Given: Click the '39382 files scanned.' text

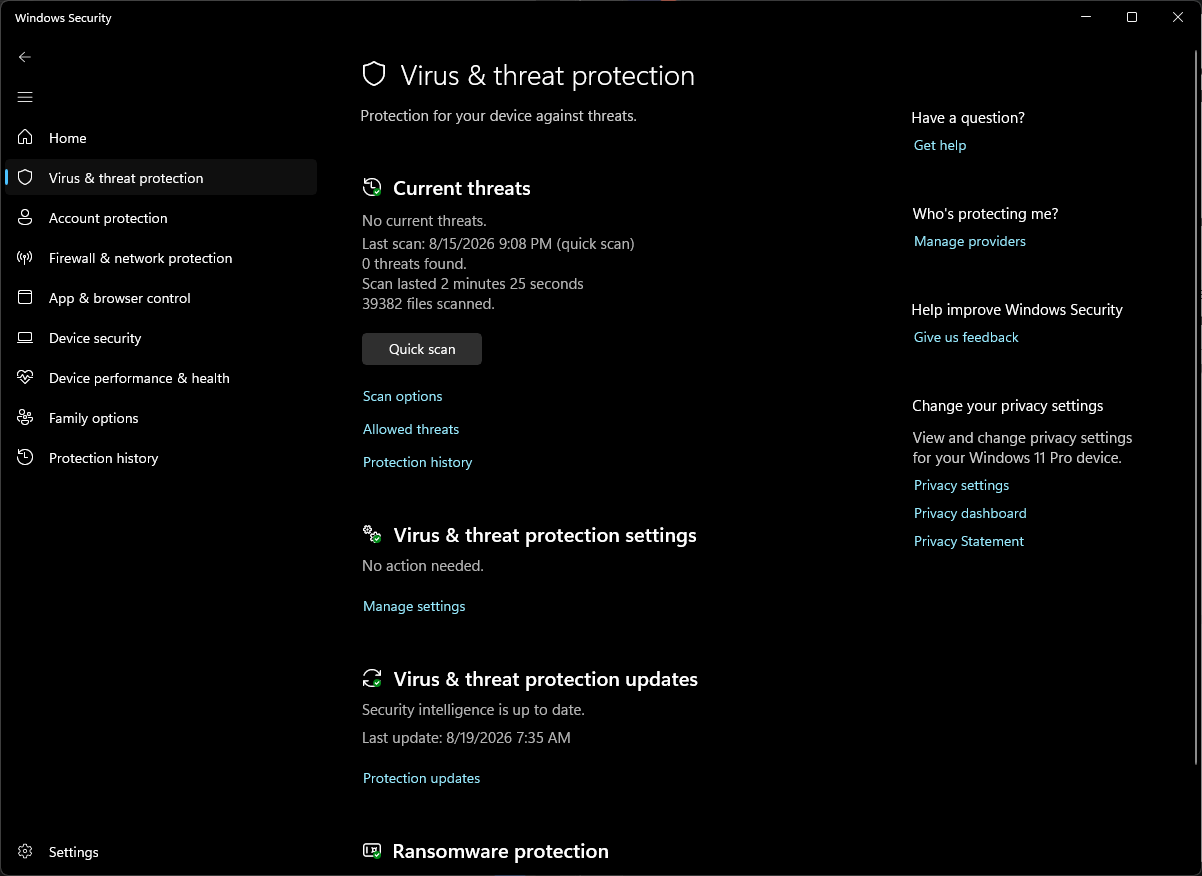Looking at the screenshot, I should (x=428, y=303).
